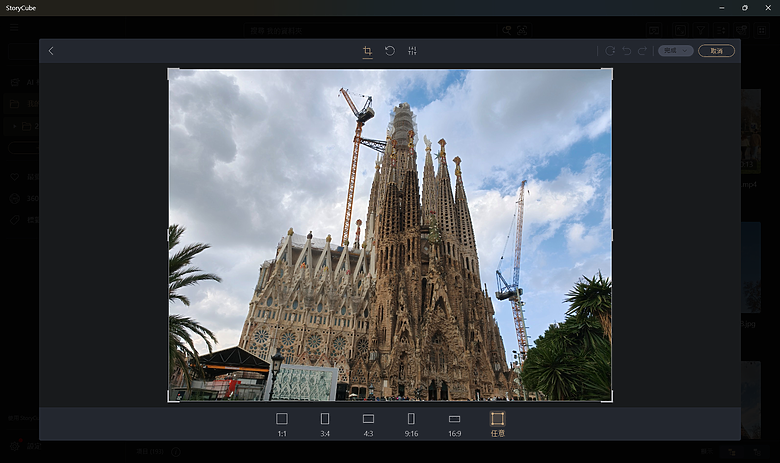
Task: Click the 取消 cancel button
Action: 716,51
